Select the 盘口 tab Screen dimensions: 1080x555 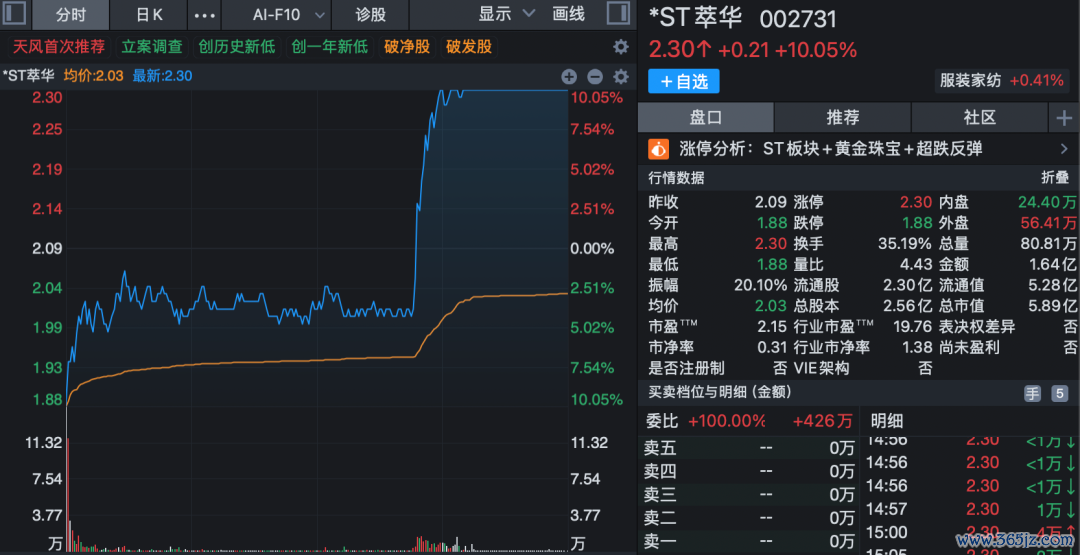click(706, 118)
